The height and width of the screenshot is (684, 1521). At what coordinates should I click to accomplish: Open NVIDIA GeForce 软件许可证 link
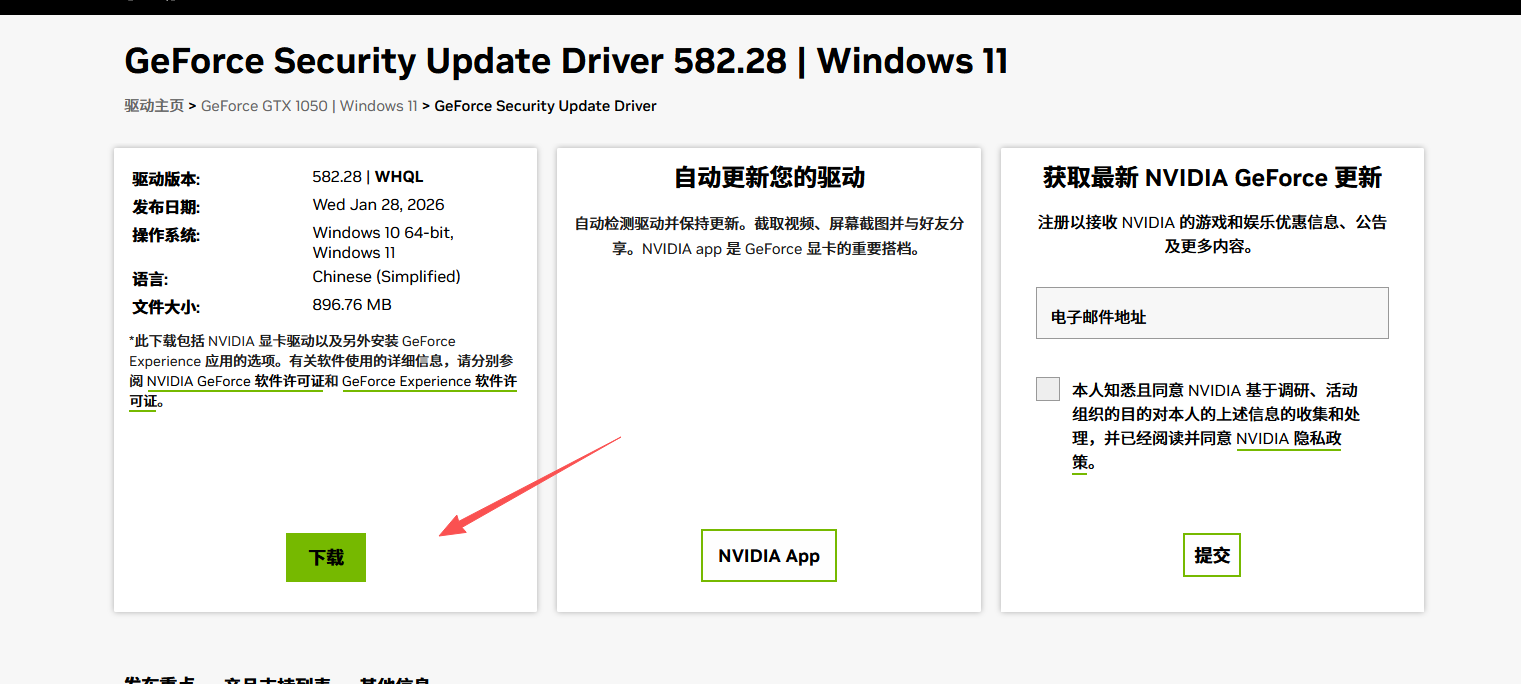click(x=235, y=381)
